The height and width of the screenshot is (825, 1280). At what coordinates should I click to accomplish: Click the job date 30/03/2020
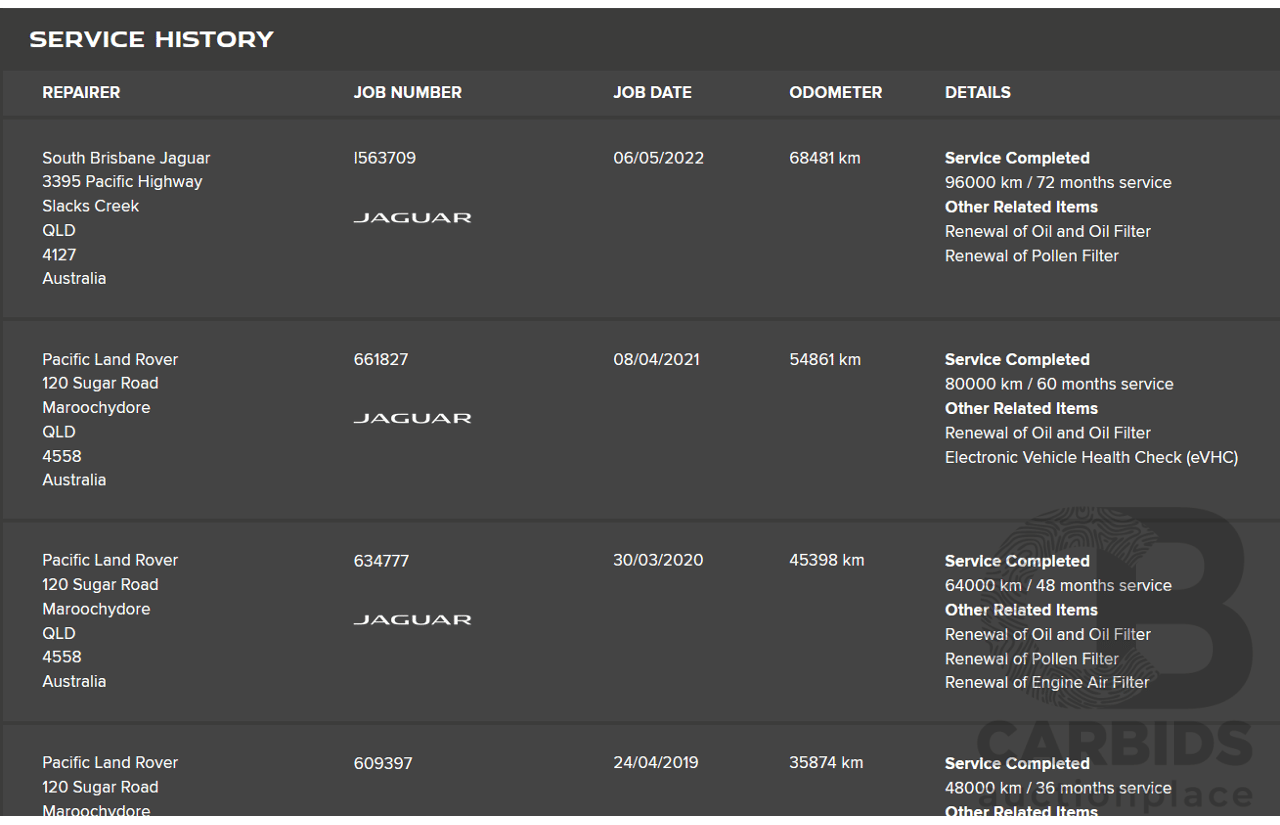coord(657,560)
